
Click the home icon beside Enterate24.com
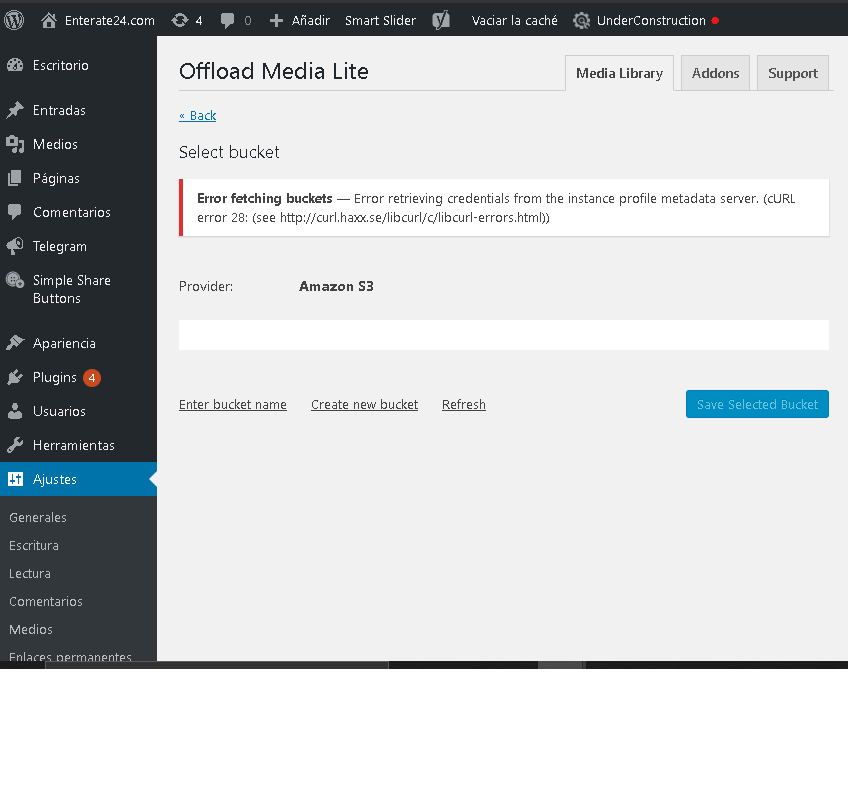(49, 21)
